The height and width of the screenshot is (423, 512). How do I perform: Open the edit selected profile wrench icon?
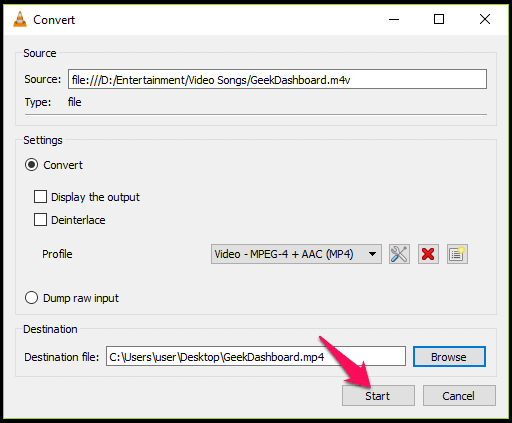point(399,254)
